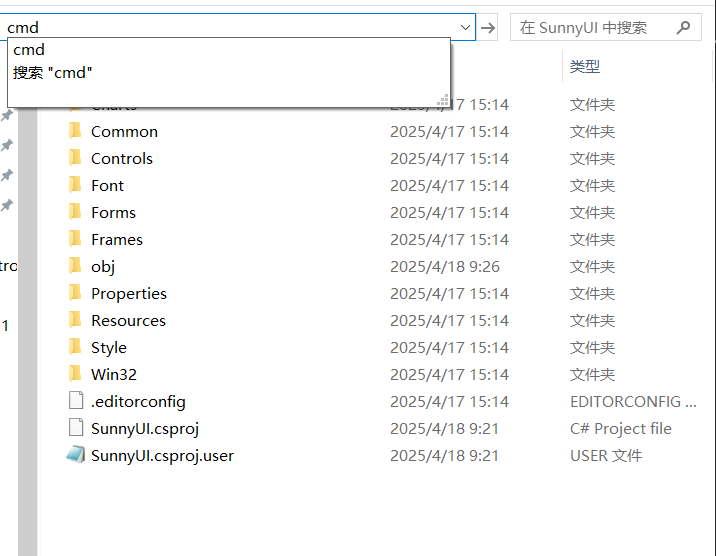Click the SunnyUI.csproj file name

click(x=145, y=429)
